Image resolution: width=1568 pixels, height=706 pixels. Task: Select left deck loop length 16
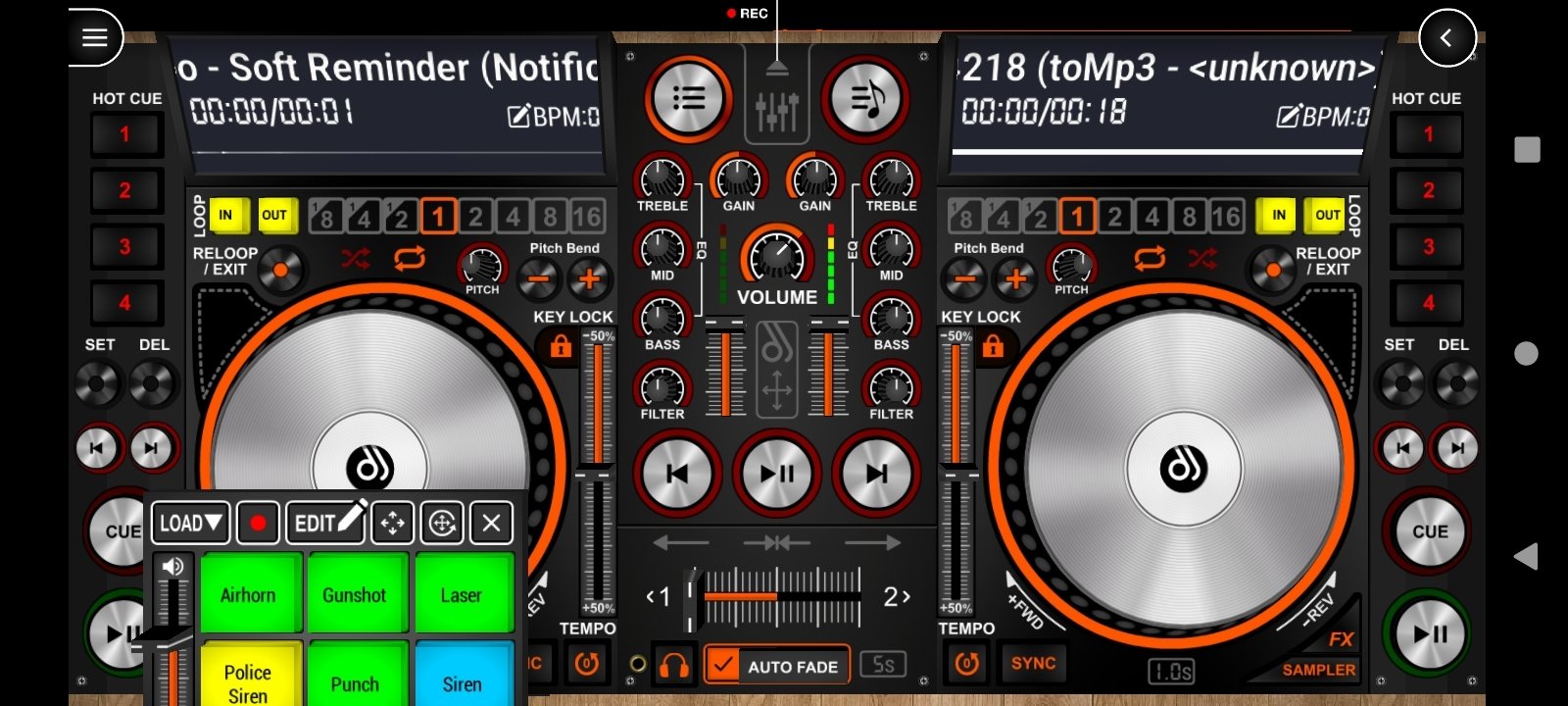coord(587,216)
